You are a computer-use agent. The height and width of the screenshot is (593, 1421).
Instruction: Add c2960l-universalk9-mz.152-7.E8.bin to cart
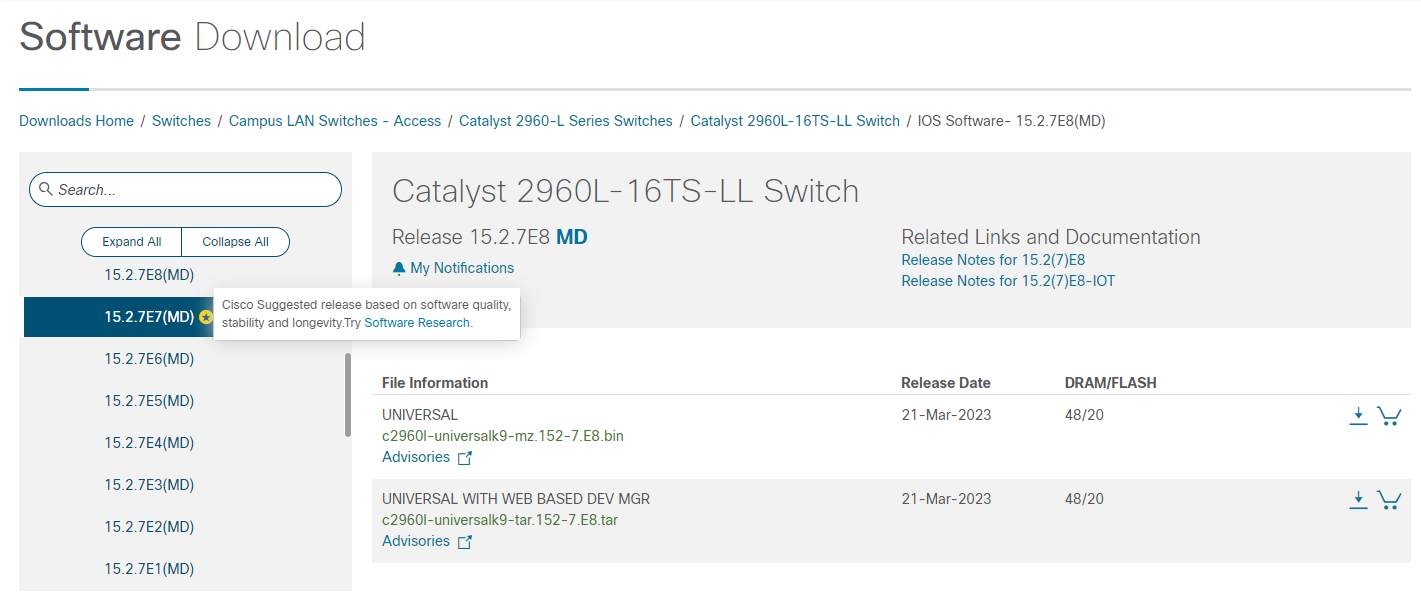click(1389, 416)
